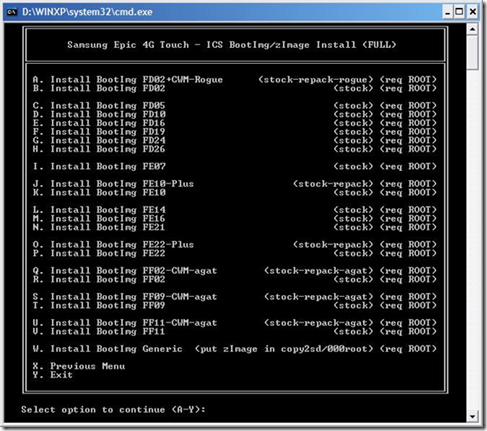The image size is (487, 431).
Task: Click the scrollbar down arrow
Action: pos(472,416)
